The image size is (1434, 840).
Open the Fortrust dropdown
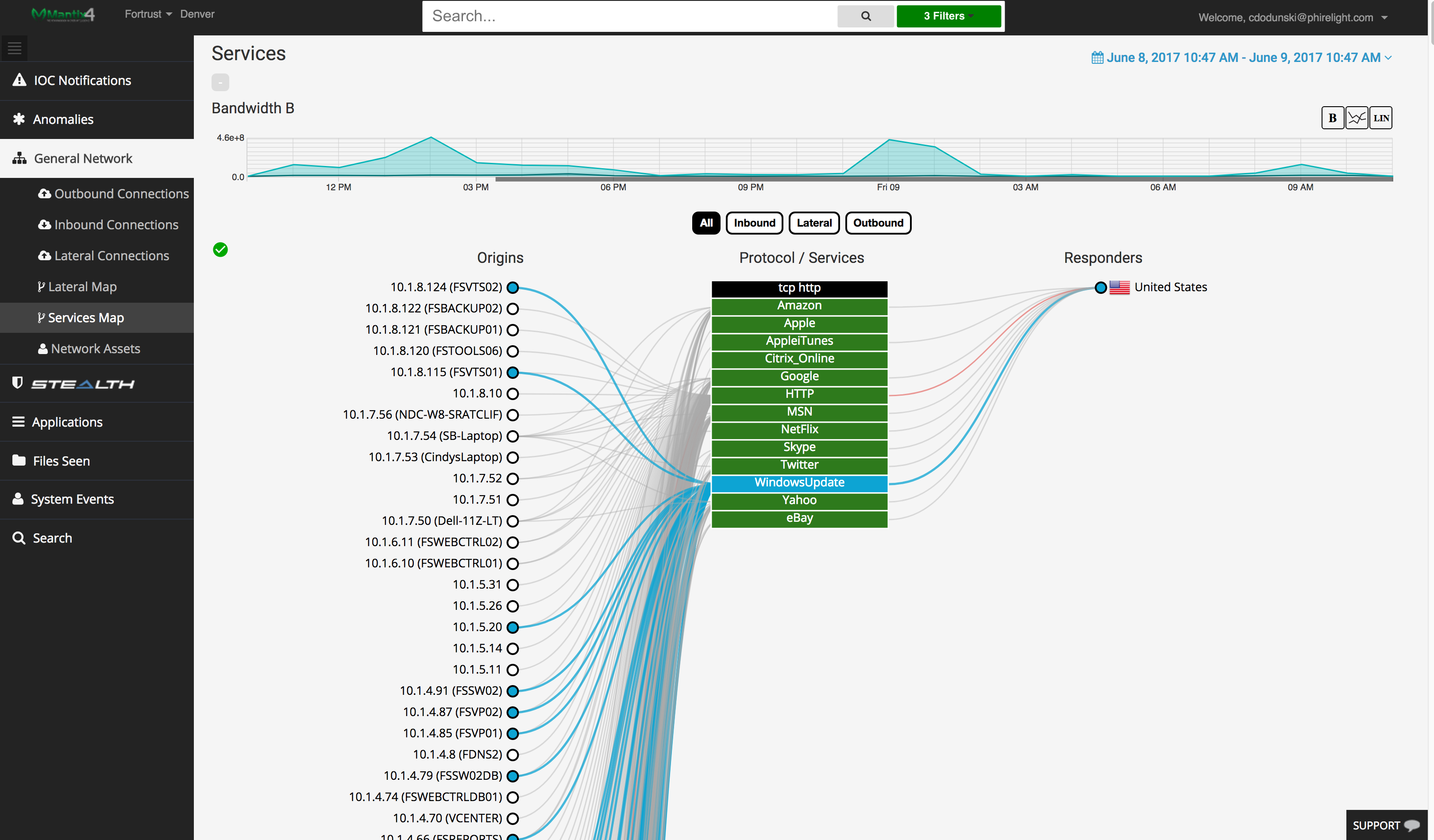pos(148,14)
